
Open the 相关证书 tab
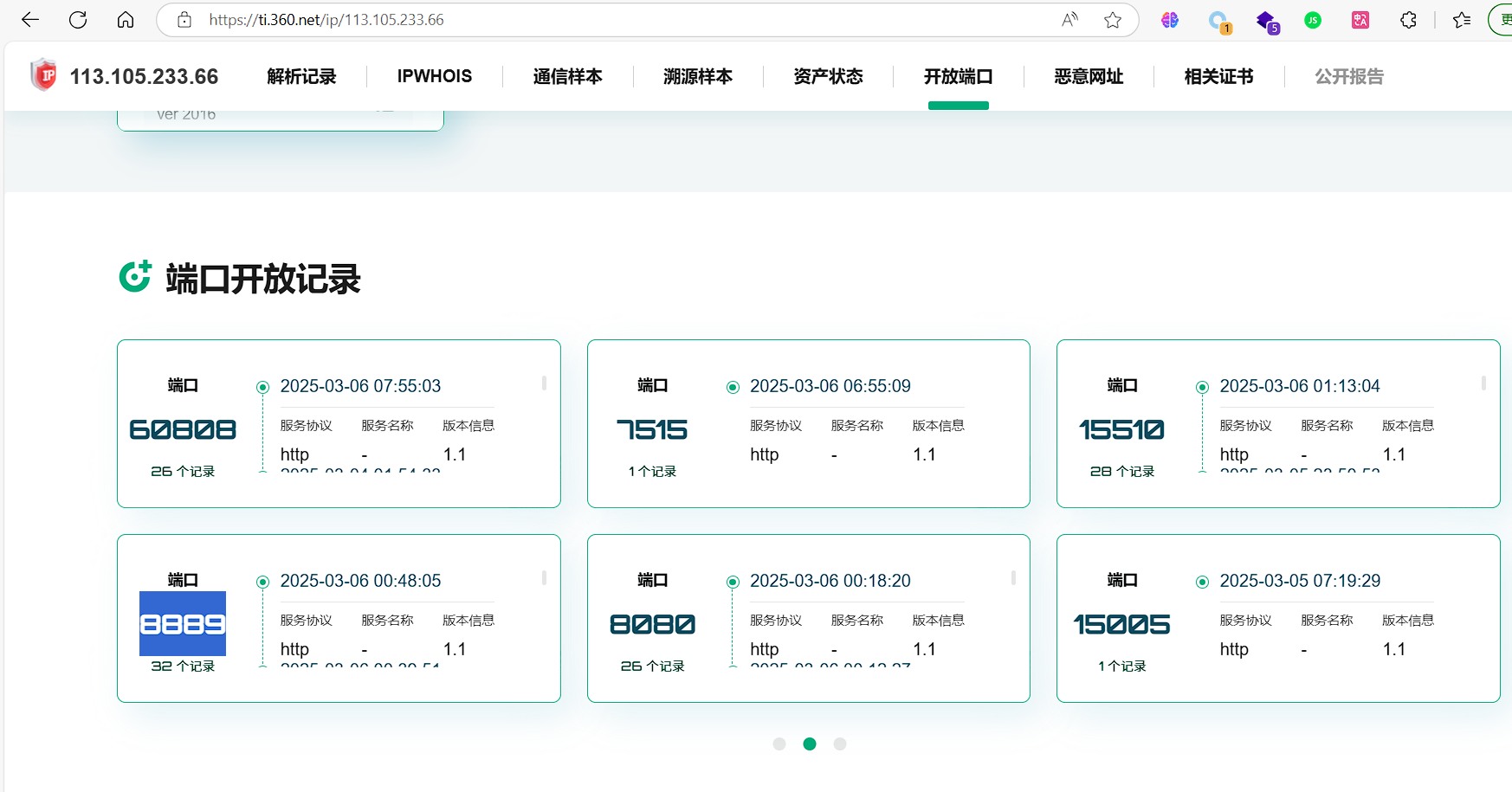coord(1218,76)
